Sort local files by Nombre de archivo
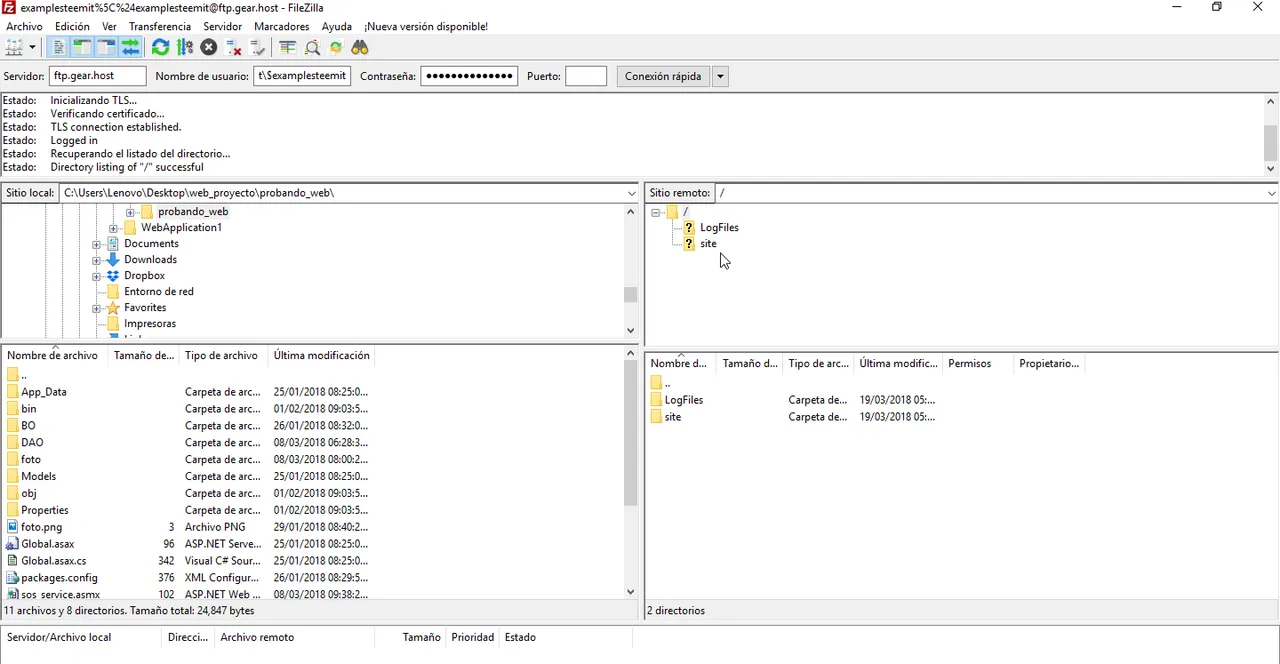This screenshot has width=1280, height=664. [55, 355]
